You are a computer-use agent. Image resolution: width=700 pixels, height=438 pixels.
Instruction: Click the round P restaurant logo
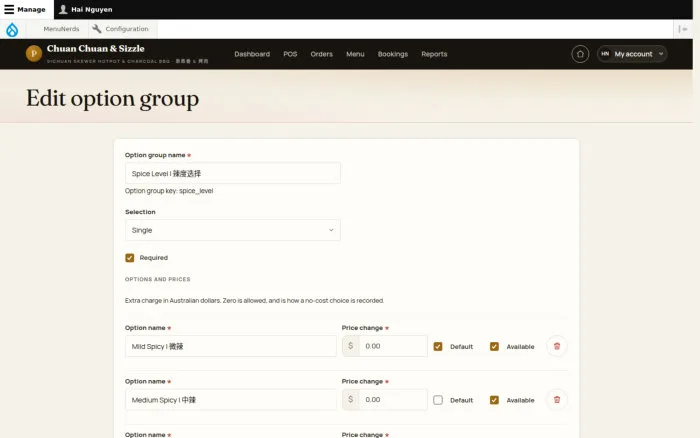pyautogui.click(x=34, y=54)
